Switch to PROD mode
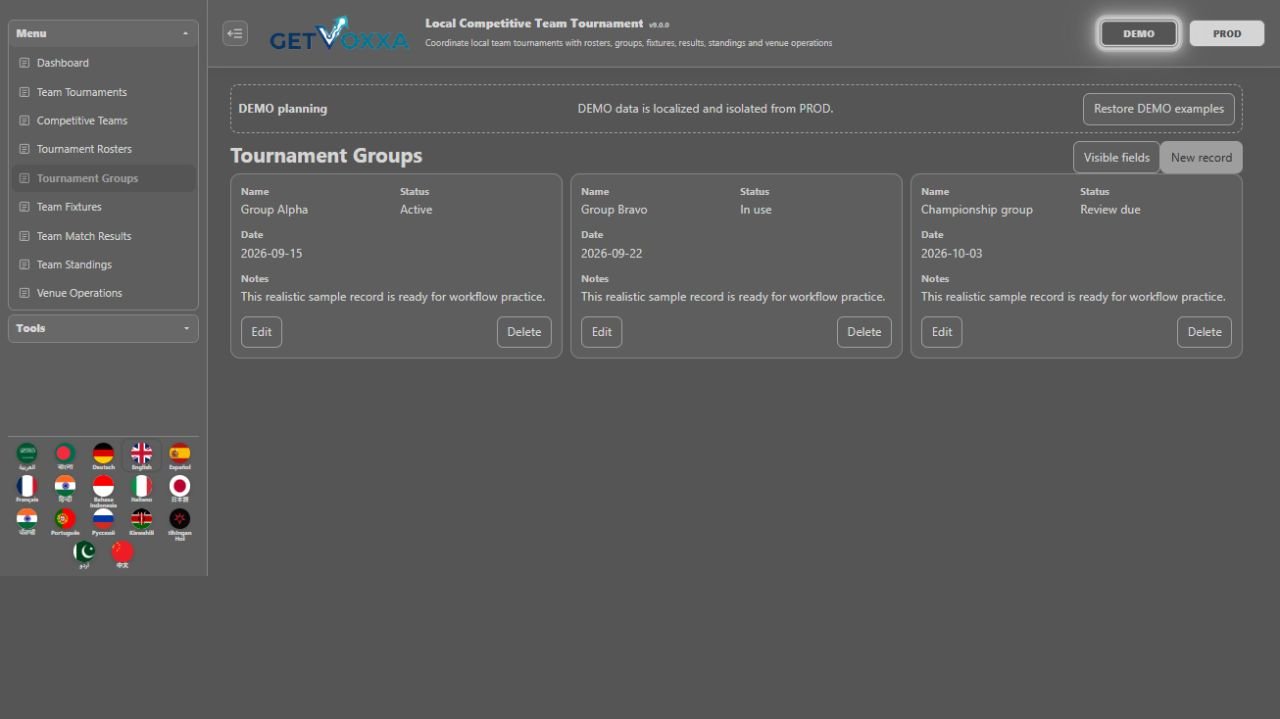The height and width of the screenshot is (719, 1280). click(1227, 33)
